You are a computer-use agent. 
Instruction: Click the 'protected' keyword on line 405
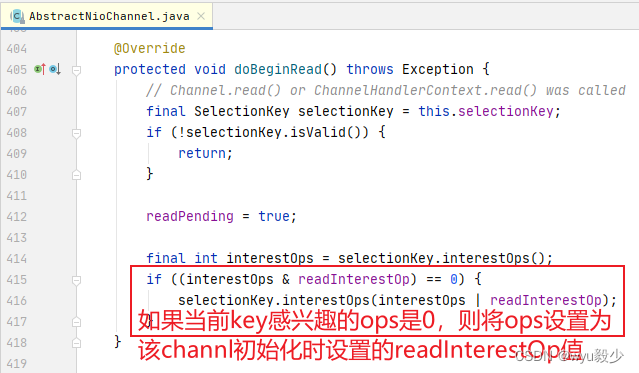click(x=150, y=69)
